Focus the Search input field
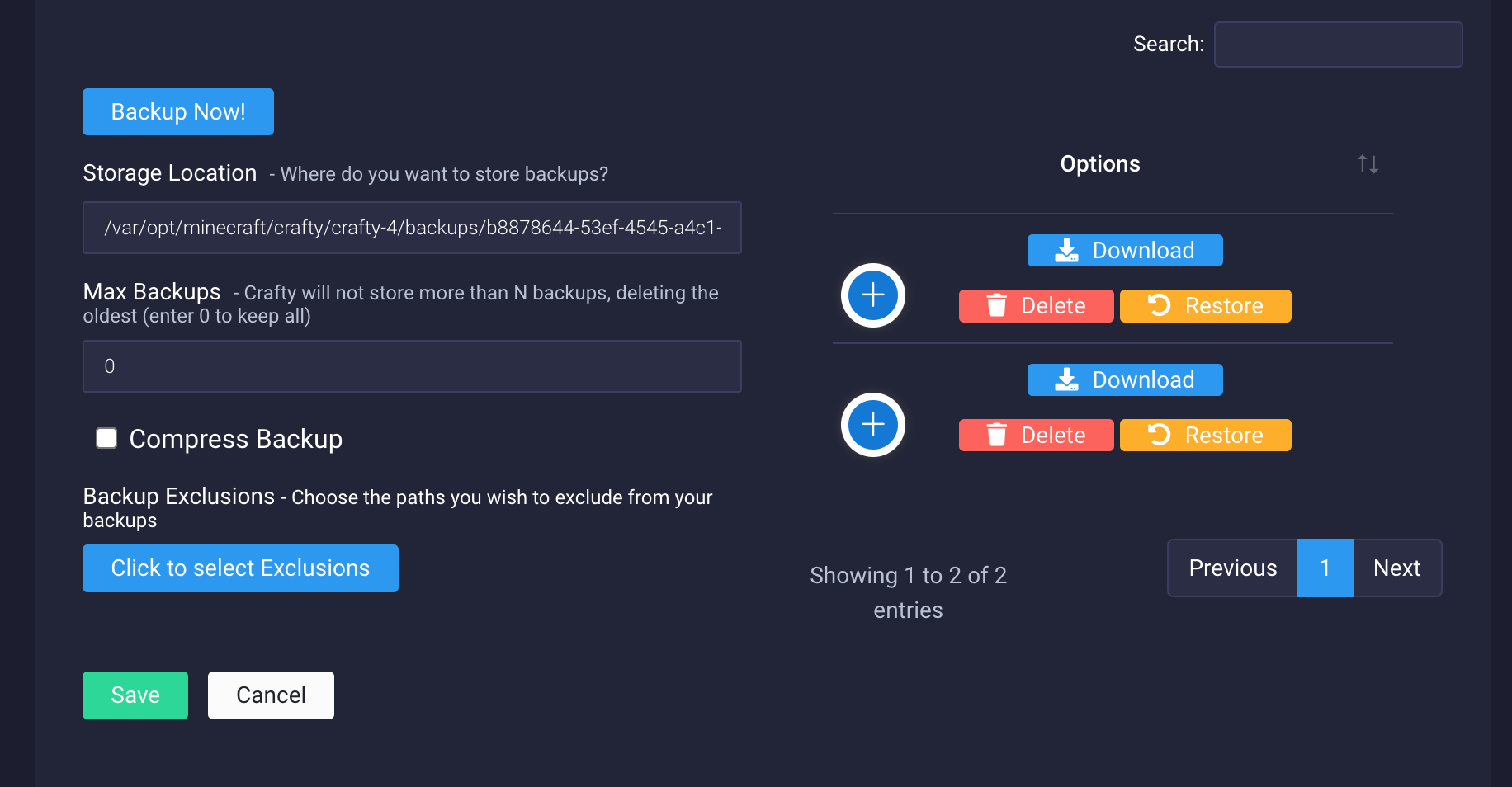Image resolution: width=1512 pixels, height=787 pixels. point(1338,45)
